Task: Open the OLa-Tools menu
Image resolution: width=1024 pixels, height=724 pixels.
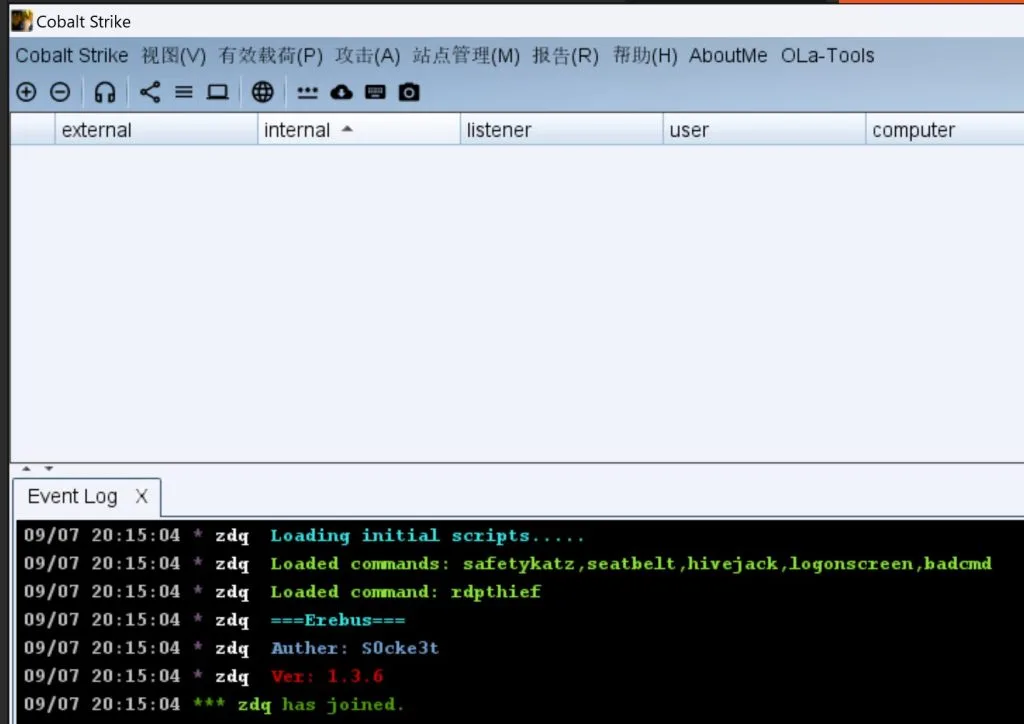Action: pyautogui.click(x=827, y=55)
